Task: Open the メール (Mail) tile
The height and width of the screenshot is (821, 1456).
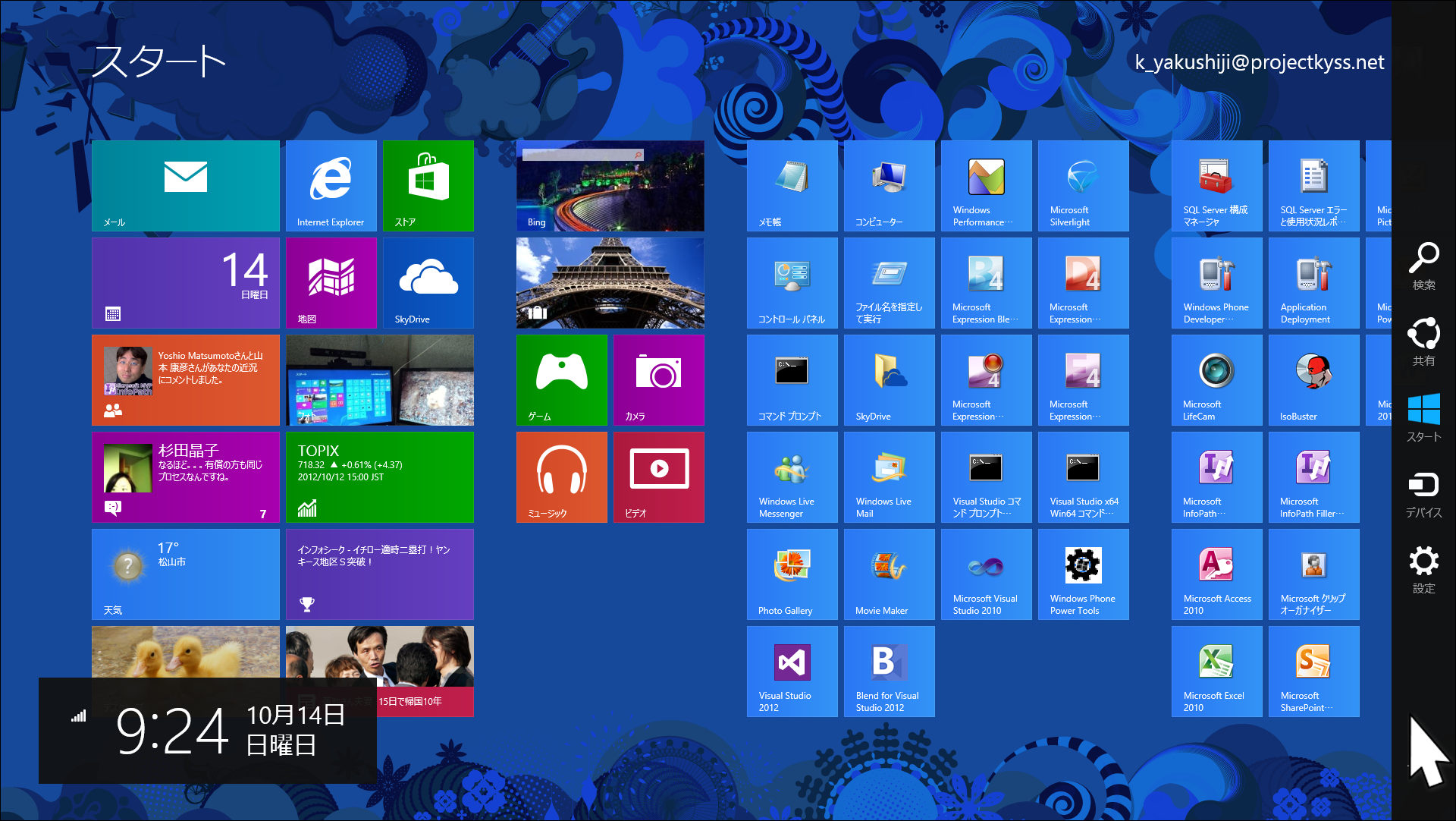Action: [186, 186]
